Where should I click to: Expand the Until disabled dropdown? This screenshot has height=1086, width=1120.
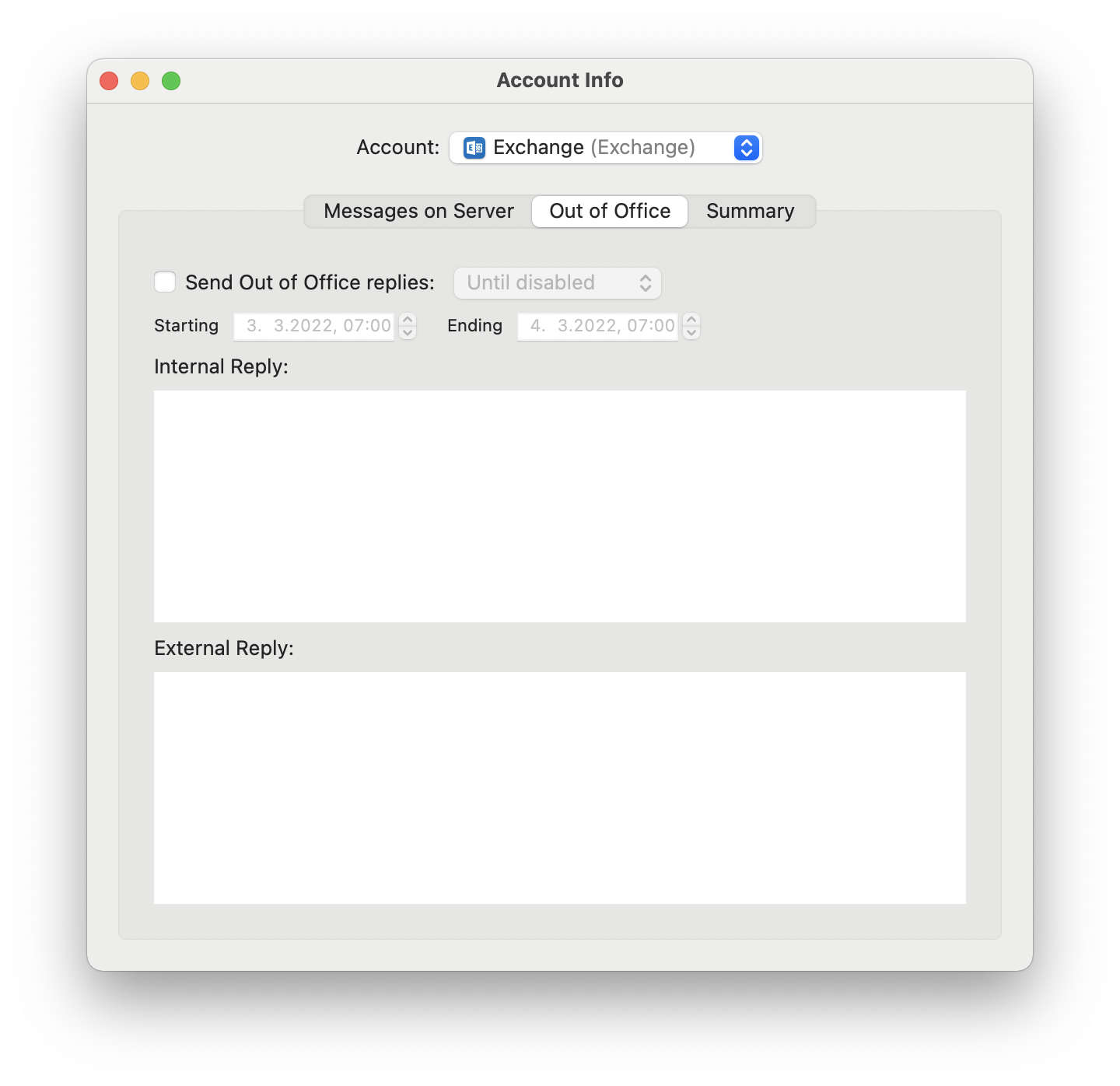tap(558, 283)
